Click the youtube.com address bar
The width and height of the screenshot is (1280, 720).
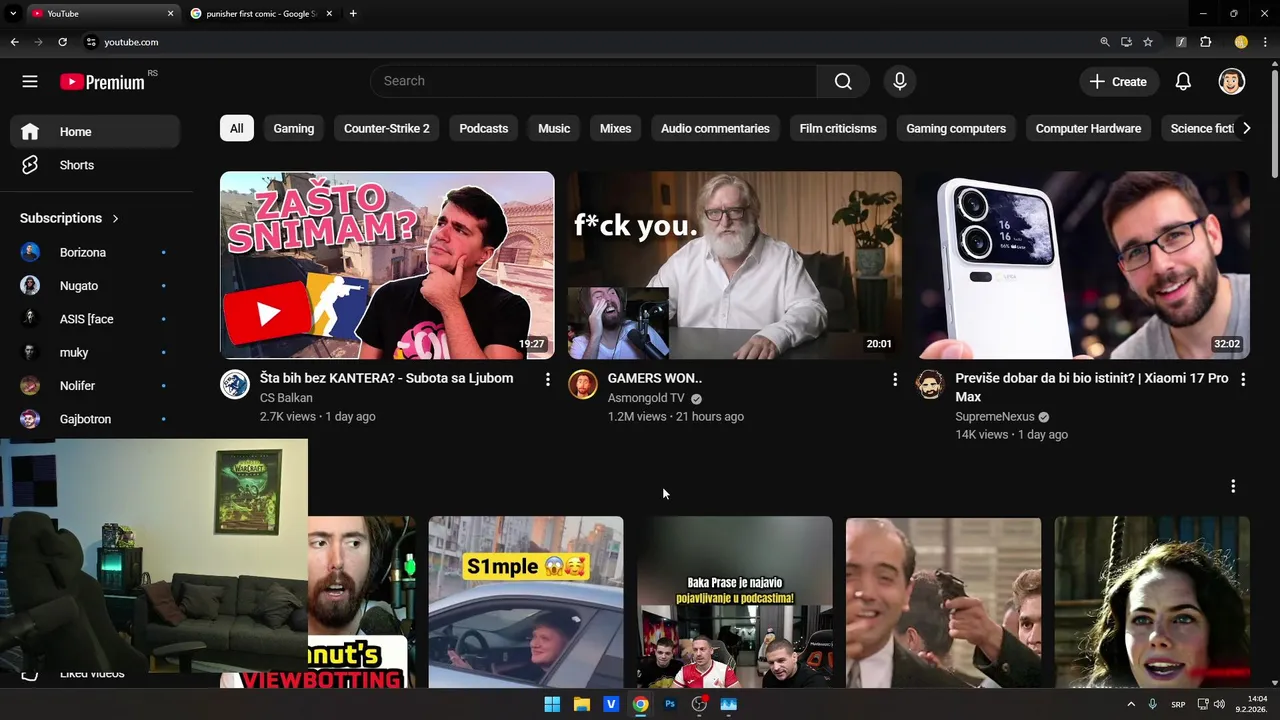(x=590, y=42)
